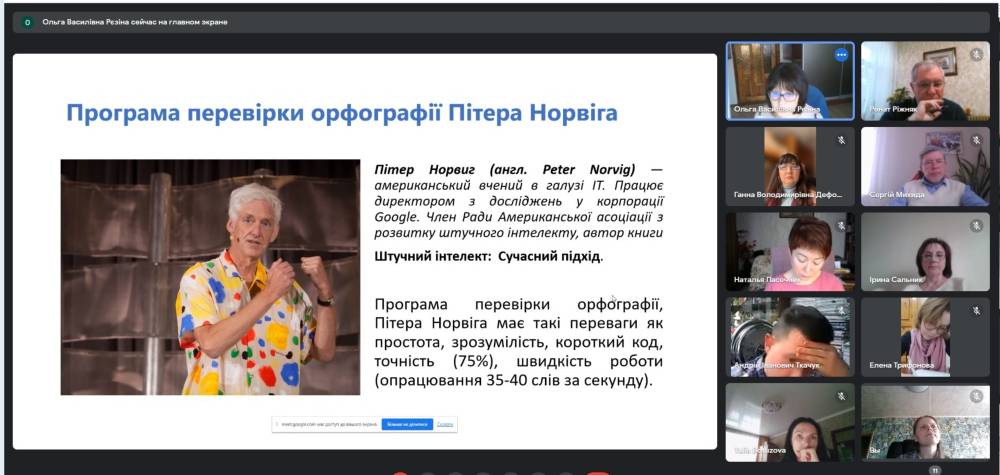Select Сергій Михида video tile
1000x475 pixels.
(925, 165)
